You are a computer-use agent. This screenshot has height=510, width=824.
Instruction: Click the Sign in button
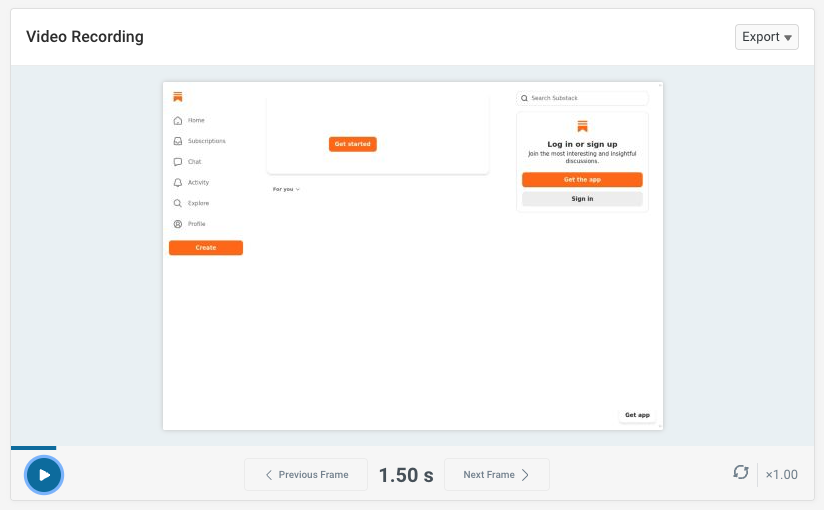click(582, 199)
